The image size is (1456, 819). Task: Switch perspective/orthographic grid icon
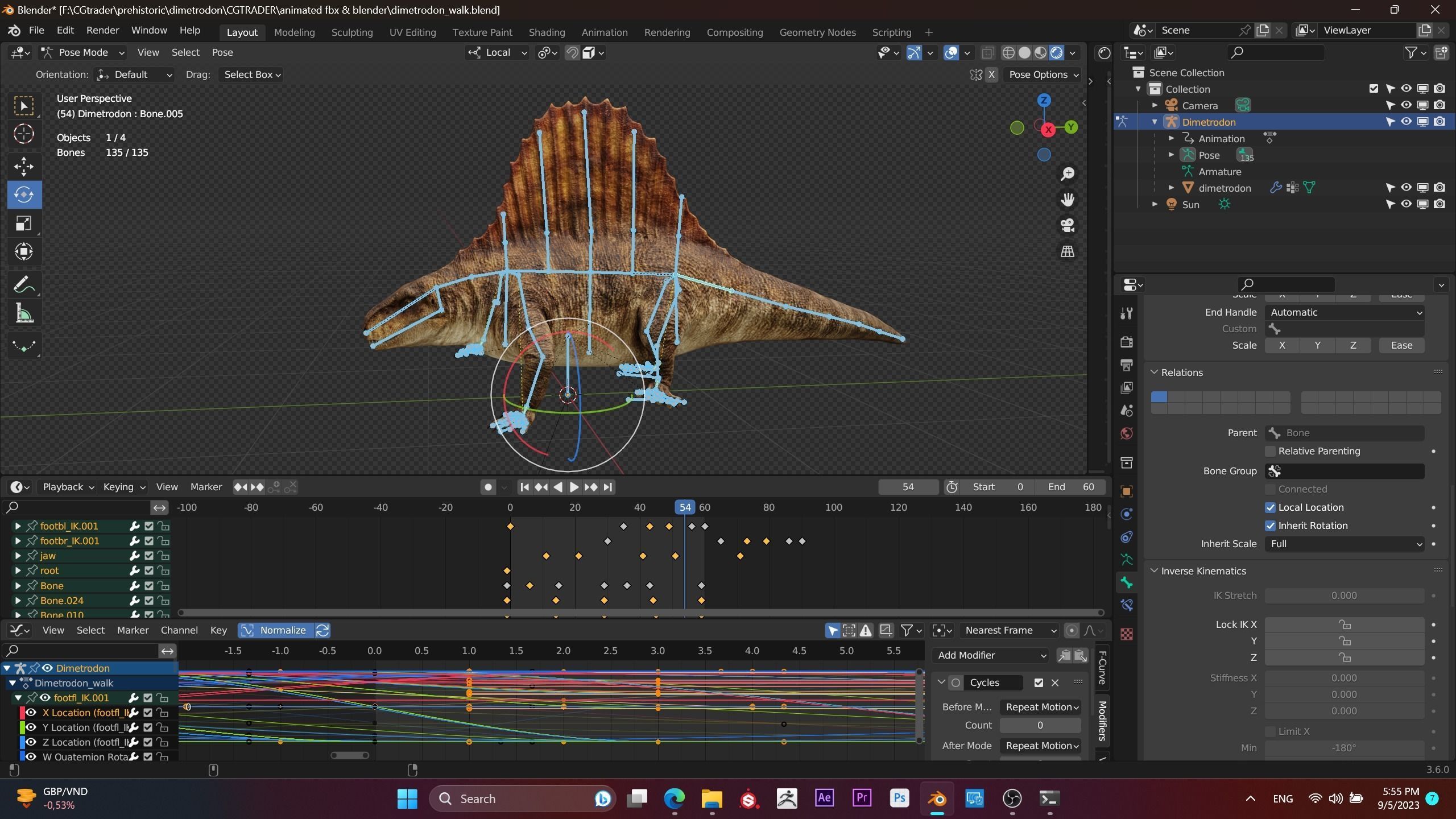pyautogui.click(x=1068, y=251)
